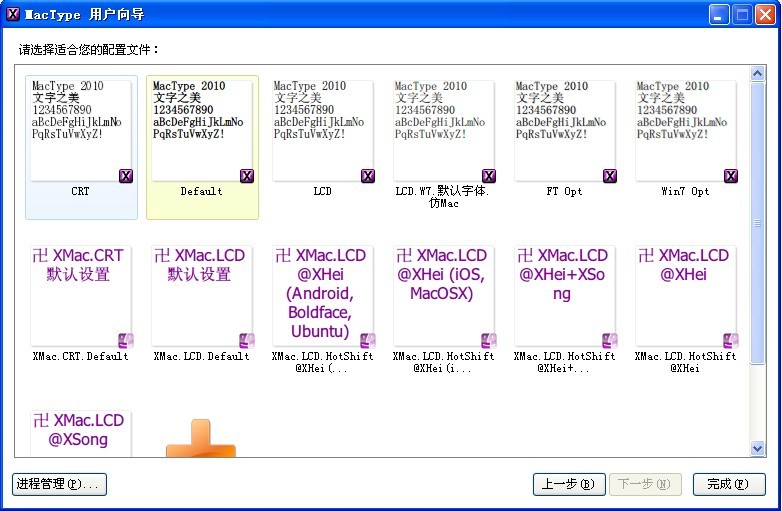Select XMac.LCD.Default profile icon
This screenshot has width=782, height=511.
pyautogui.click(x=202, y=296)
